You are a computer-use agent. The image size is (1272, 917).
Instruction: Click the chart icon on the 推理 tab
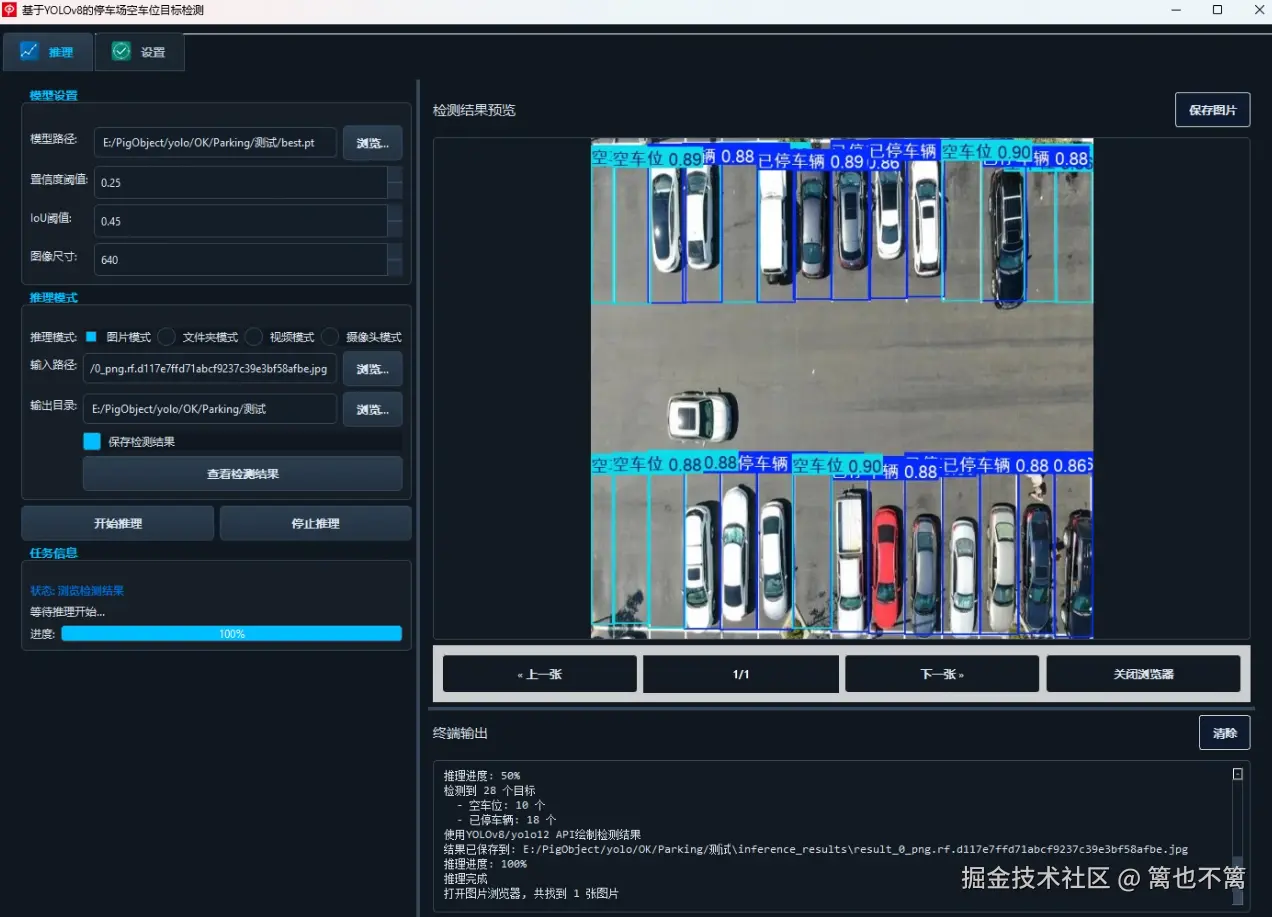point(29,51)
